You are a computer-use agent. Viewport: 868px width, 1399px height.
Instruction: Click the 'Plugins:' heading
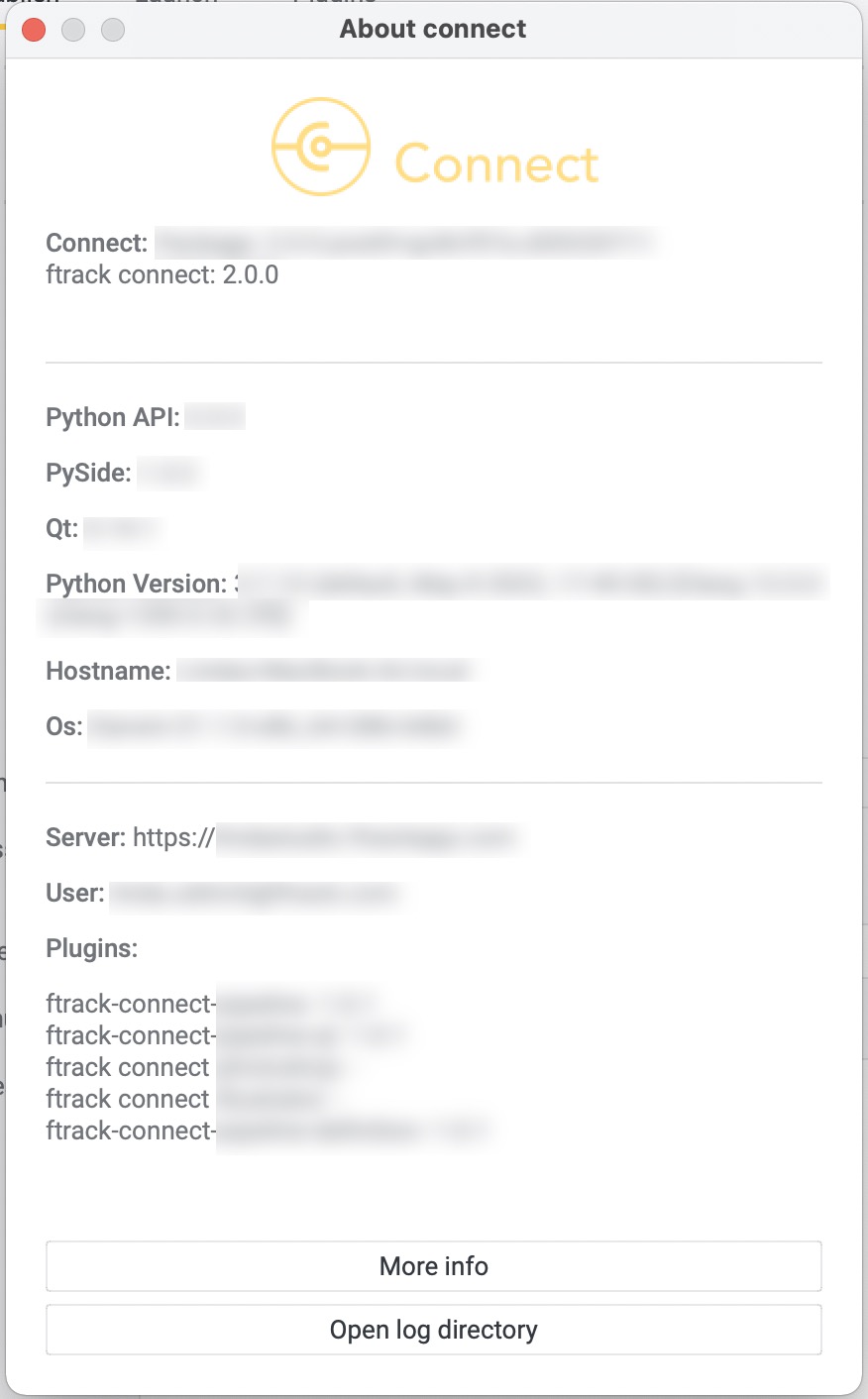[92, 948]
